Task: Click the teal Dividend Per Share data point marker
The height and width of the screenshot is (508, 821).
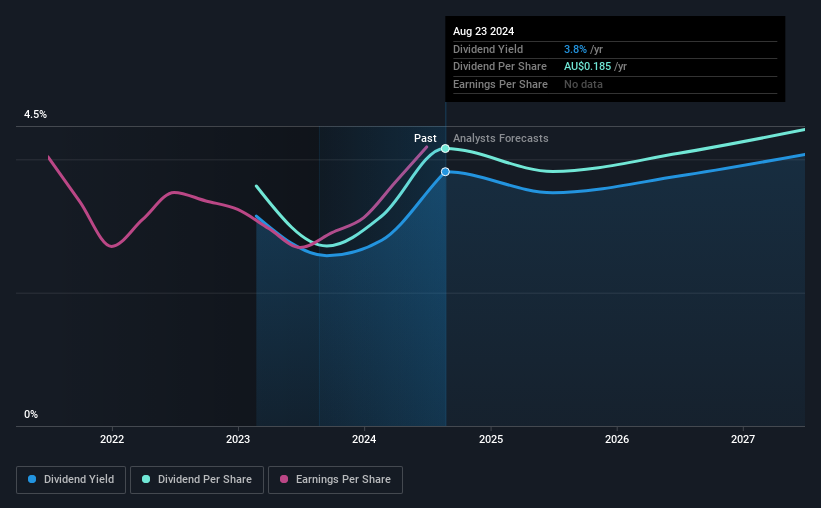Action: (x=445, y=149)
